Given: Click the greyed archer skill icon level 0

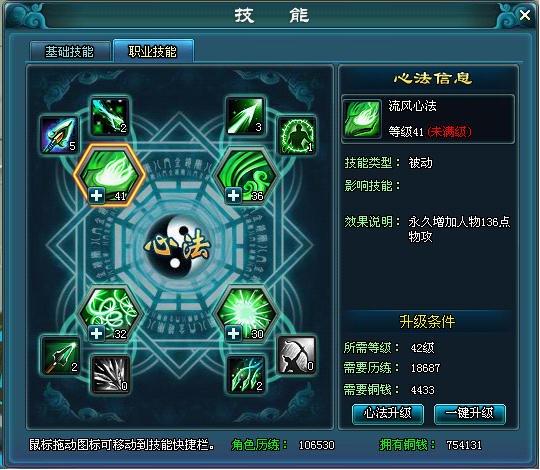Looking at the screenshot, I should (x=296, y=355).
